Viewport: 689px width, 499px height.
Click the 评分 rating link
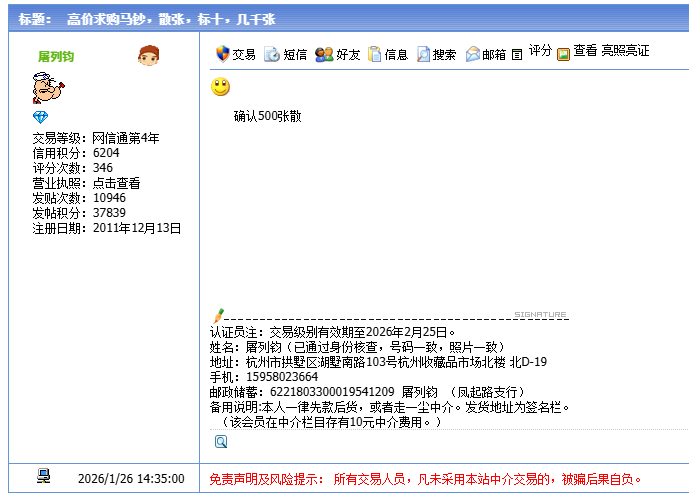(x=540, y=51)
